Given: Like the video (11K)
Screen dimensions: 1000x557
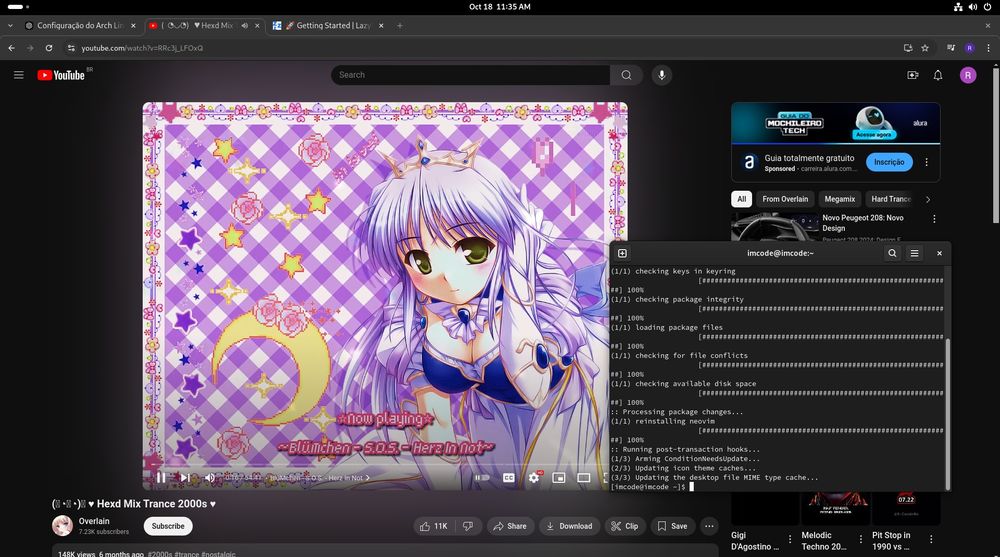Looking at the screenshot, I should (433, 526).
